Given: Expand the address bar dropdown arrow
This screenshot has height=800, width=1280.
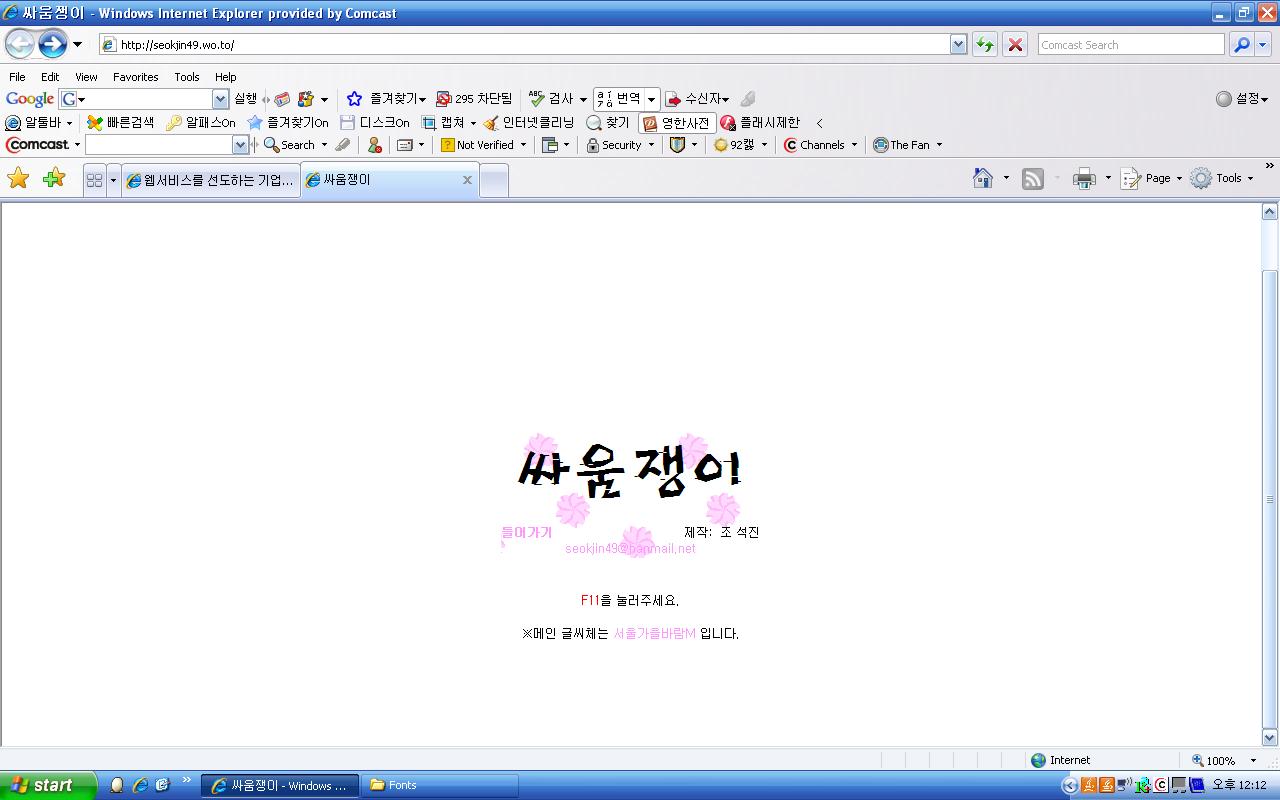Looking at the screenshot, I should (x=958, y=44).
